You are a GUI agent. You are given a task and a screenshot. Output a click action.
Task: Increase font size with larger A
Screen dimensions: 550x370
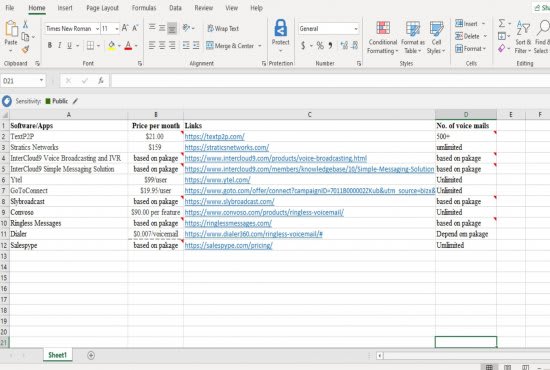[125, 28]
